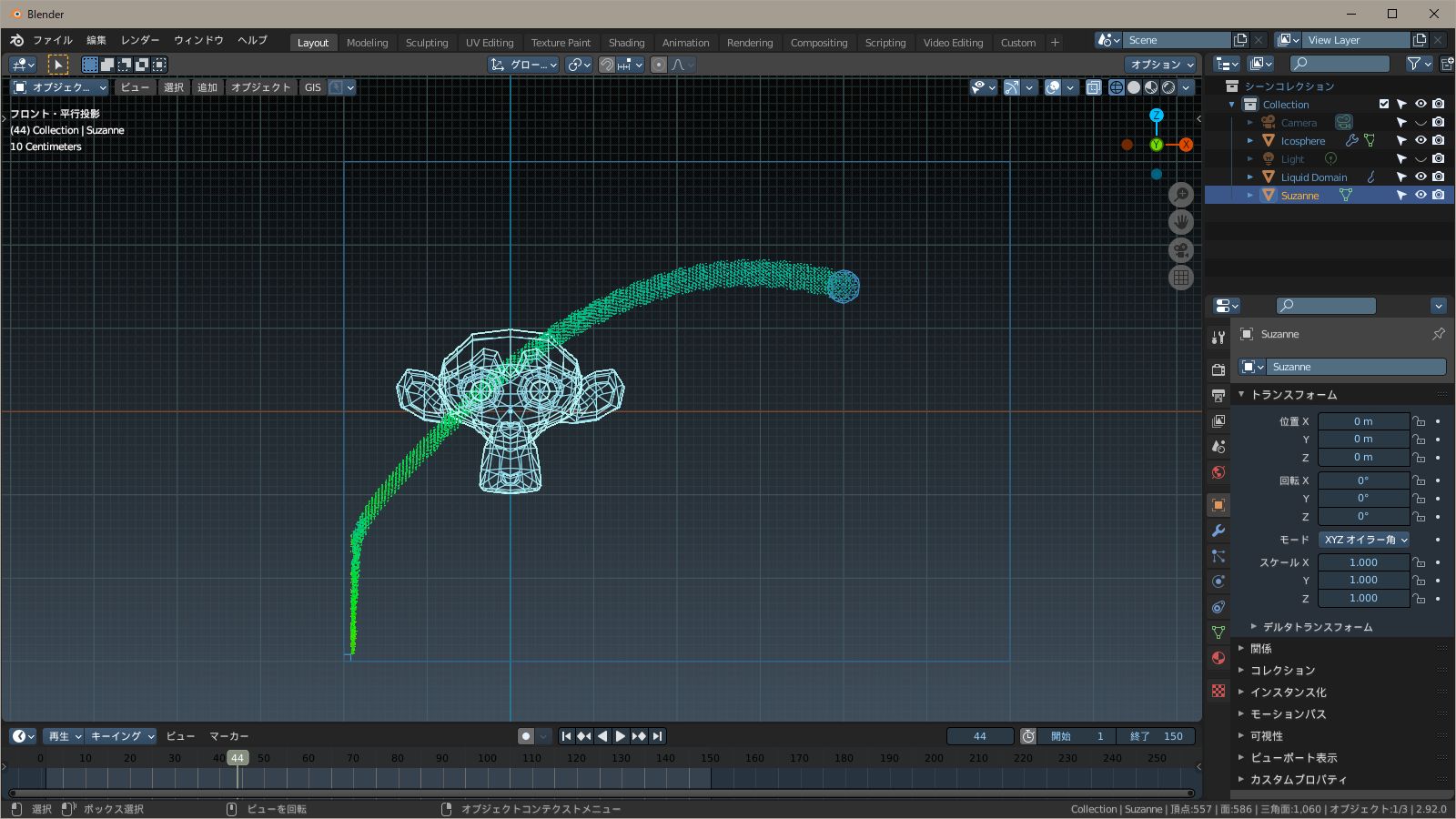This screenshot has width=1456, height=819.
Task: Open the options dropdown in viewport header
Action: pos(1161,65)
